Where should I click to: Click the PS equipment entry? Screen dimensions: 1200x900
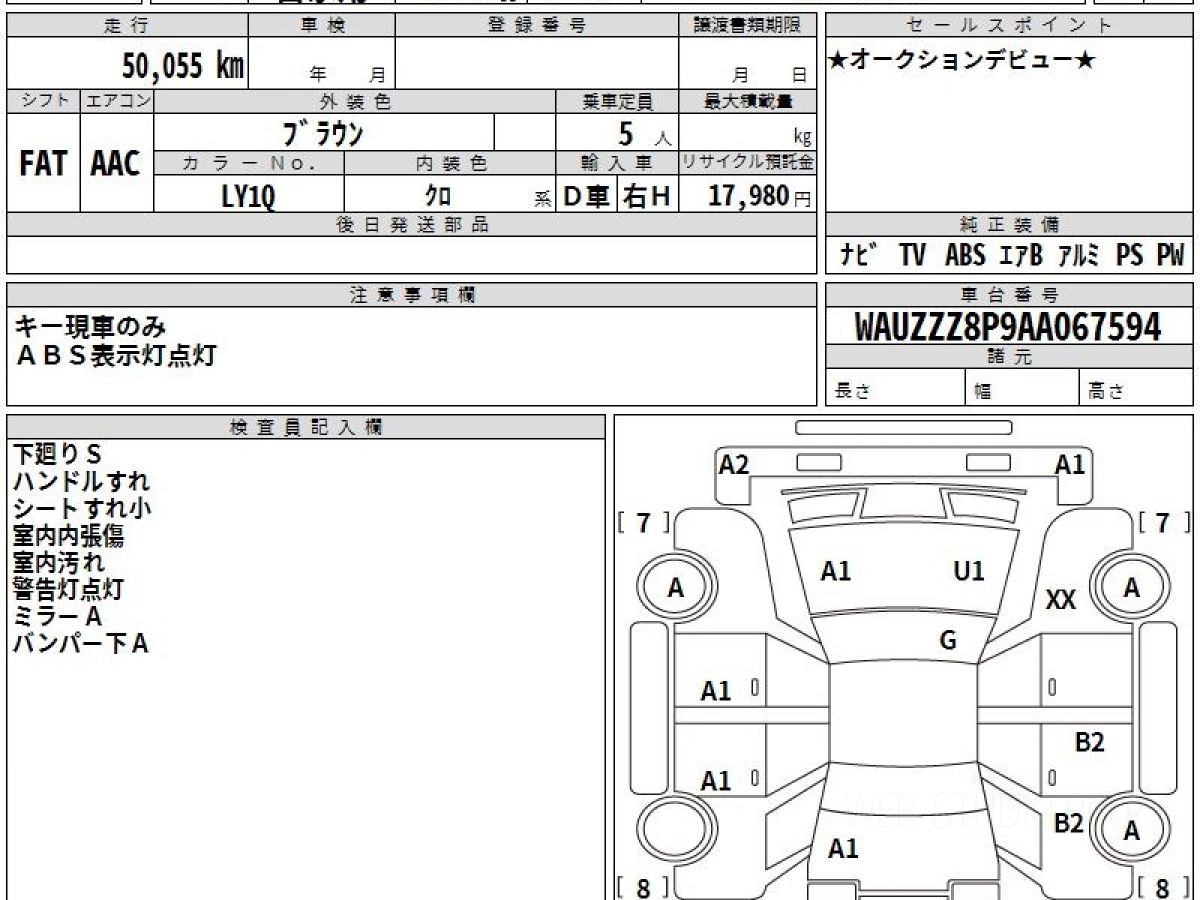[x=1130, y=255]
